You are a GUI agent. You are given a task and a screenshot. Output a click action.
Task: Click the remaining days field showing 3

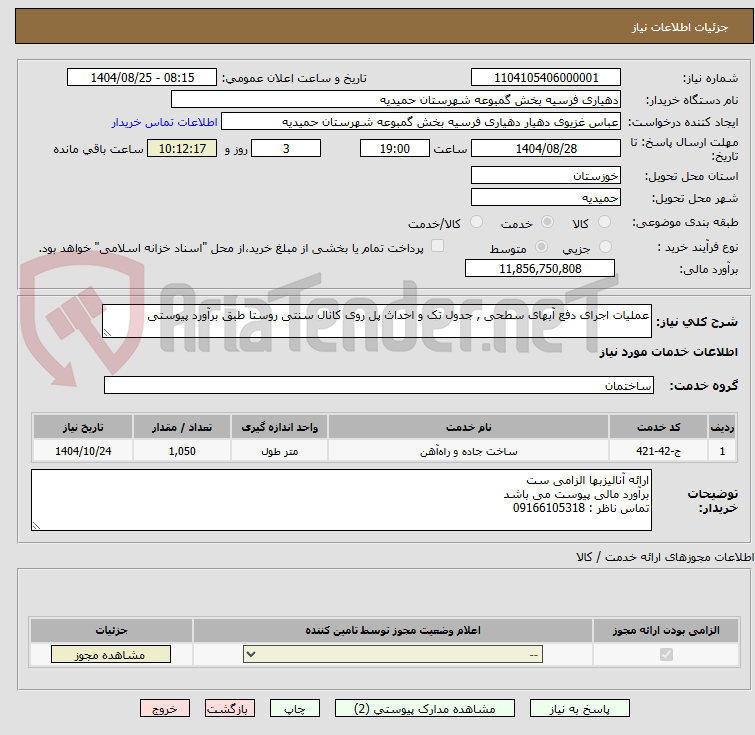(x=286, y=148)
